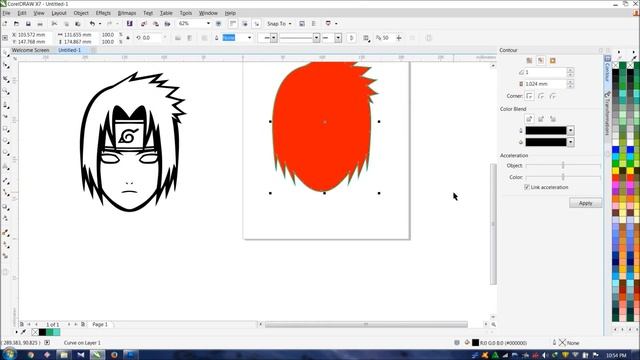
Task: Click the Color acceleration slider handle
Action: [563, 177]
